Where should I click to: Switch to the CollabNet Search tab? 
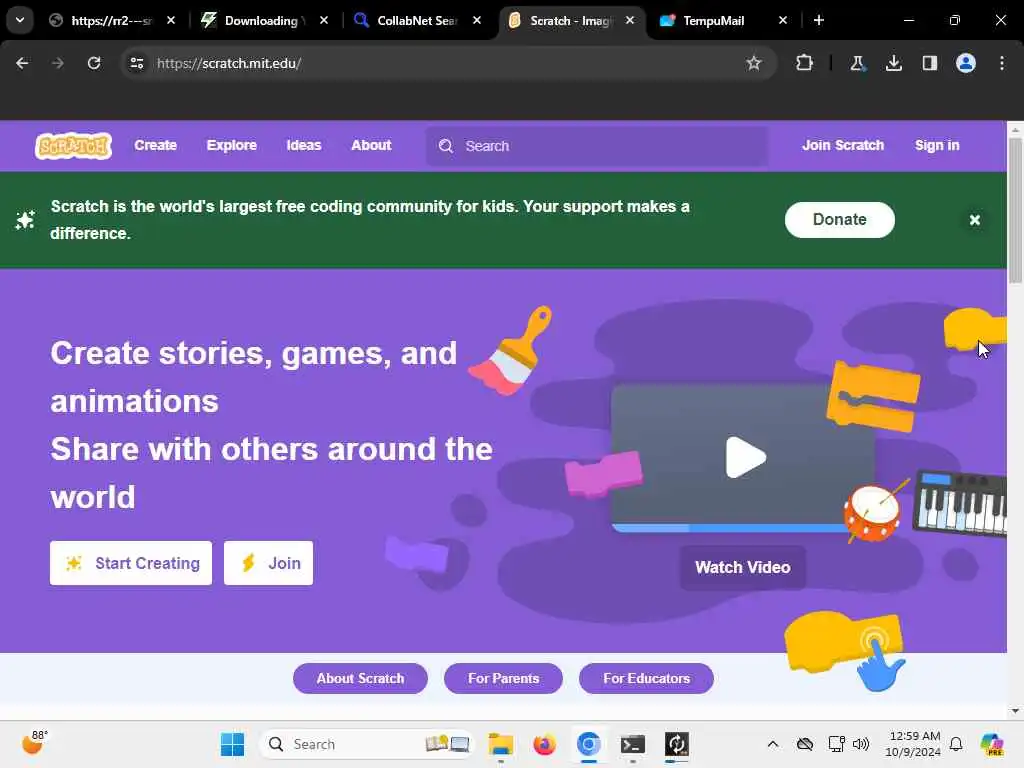pos(414,20)
